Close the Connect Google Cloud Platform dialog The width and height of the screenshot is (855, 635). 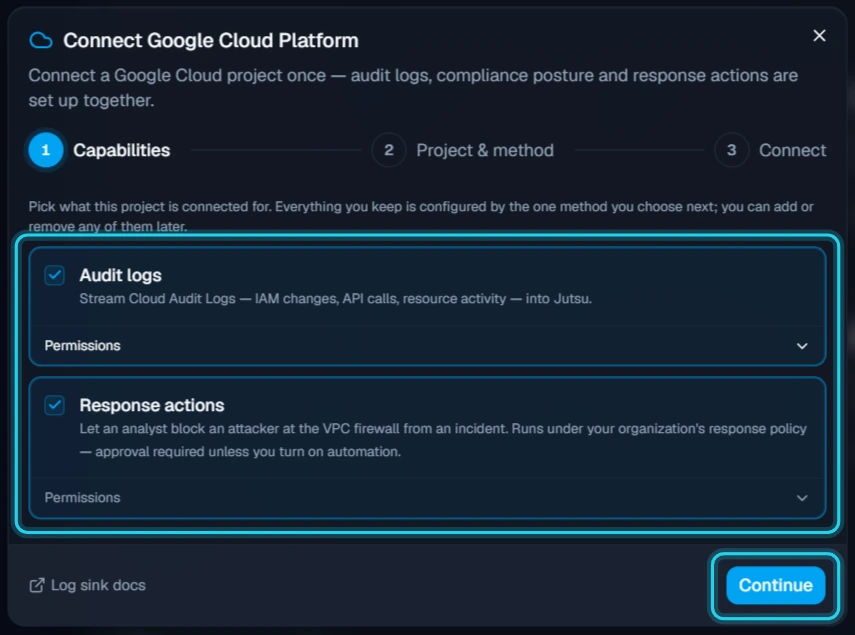pos(819,35)
